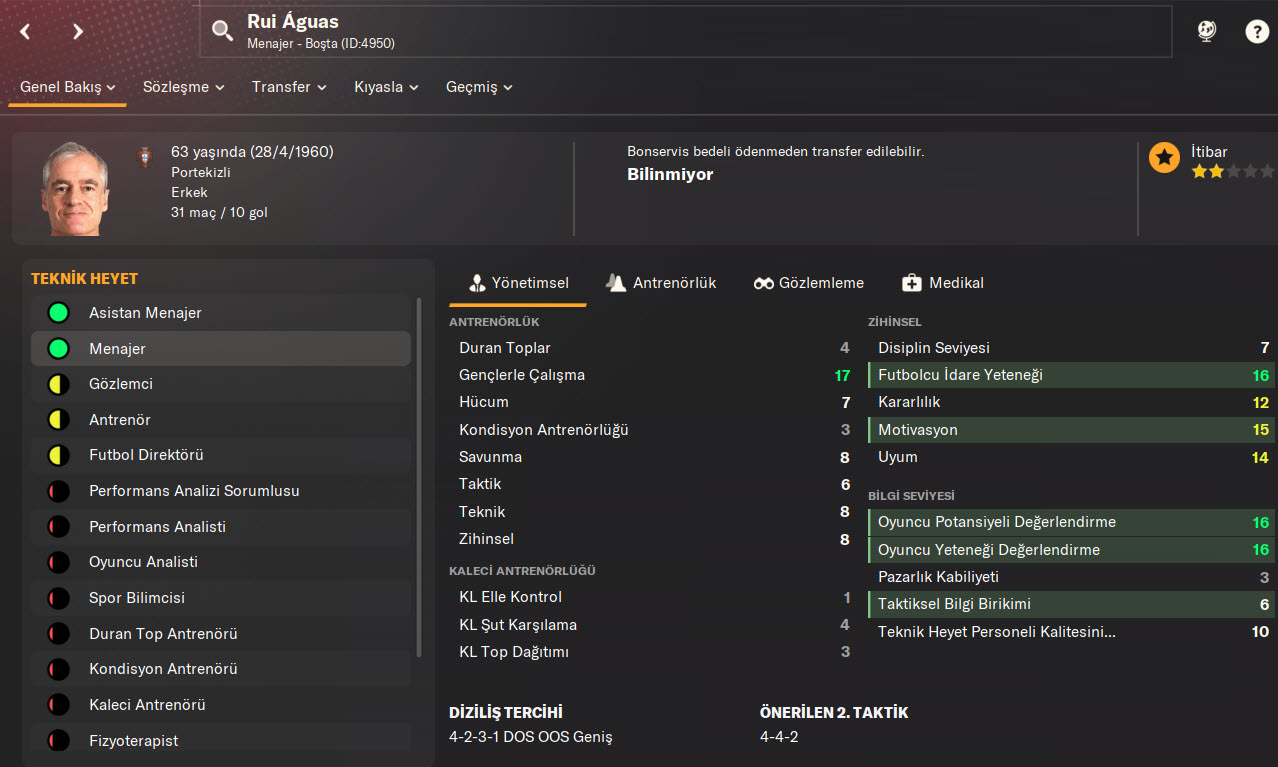
Task: Click the search magnifier icon
Action: [222, 32]
